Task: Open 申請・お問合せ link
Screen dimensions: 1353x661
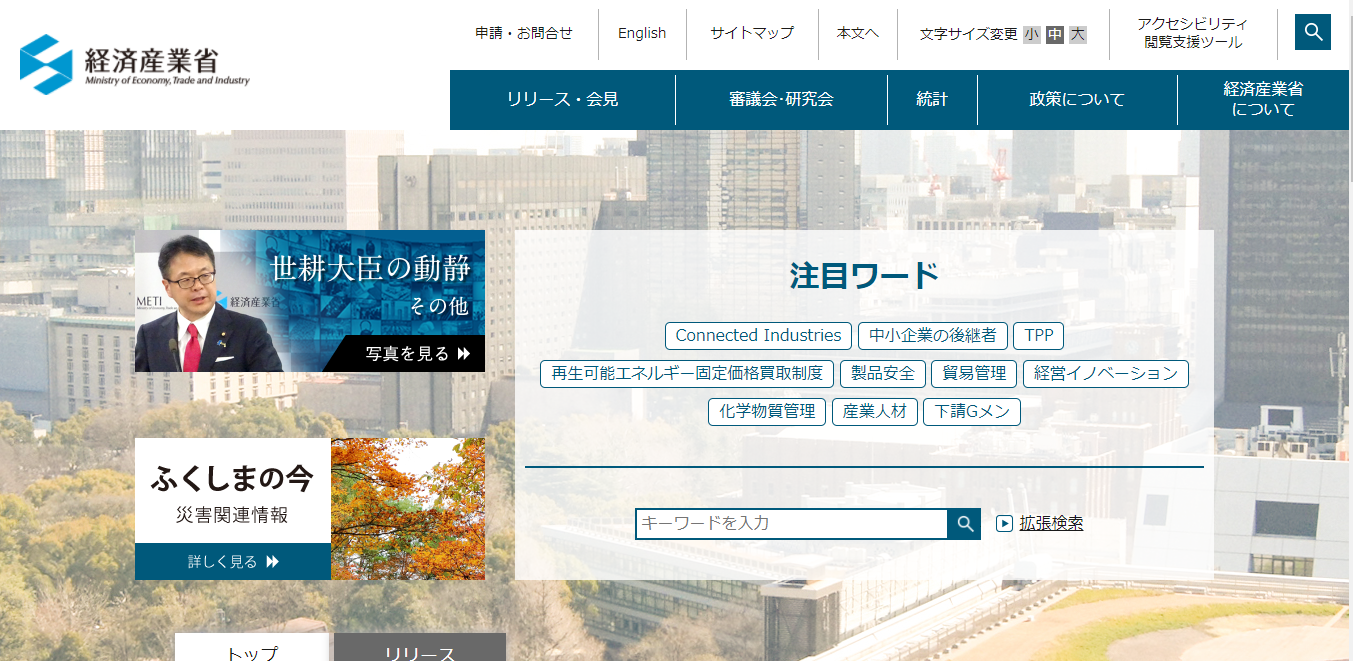Action: [524, 33]
